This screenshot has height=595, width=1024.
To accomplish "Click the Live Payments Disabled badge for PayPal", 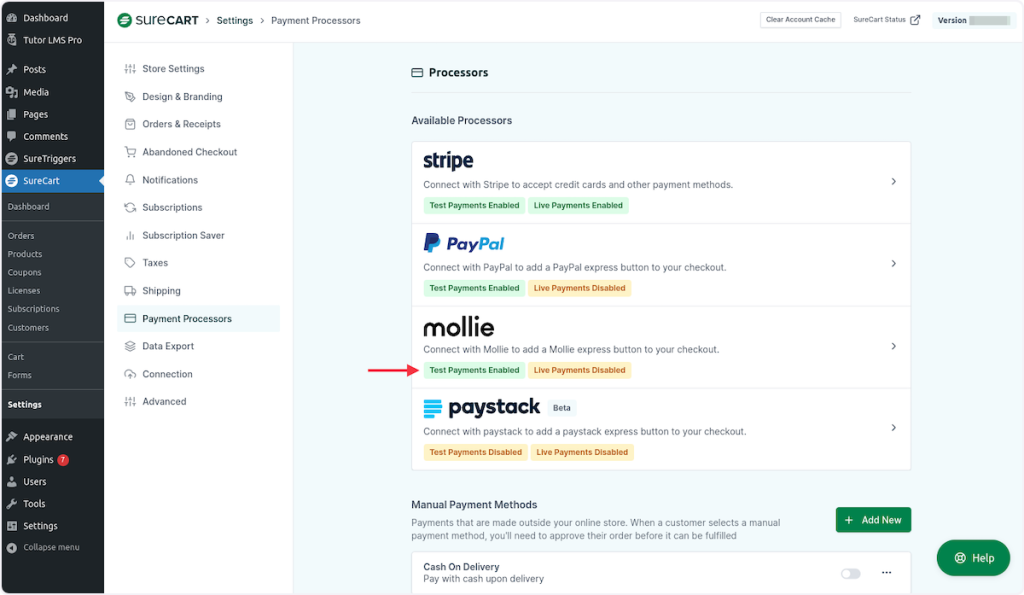I will (x=578, y=288).
